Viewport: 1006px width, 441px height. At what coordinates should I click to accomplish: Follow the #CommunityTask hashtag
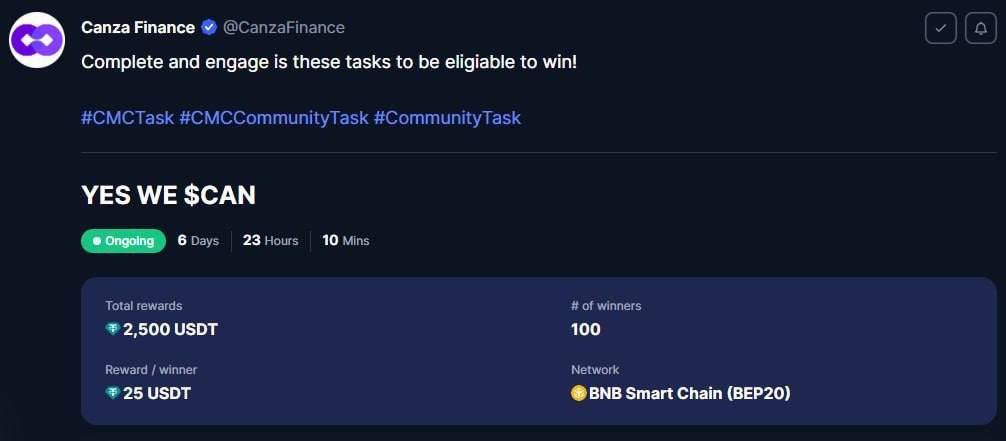coord(447,117)
